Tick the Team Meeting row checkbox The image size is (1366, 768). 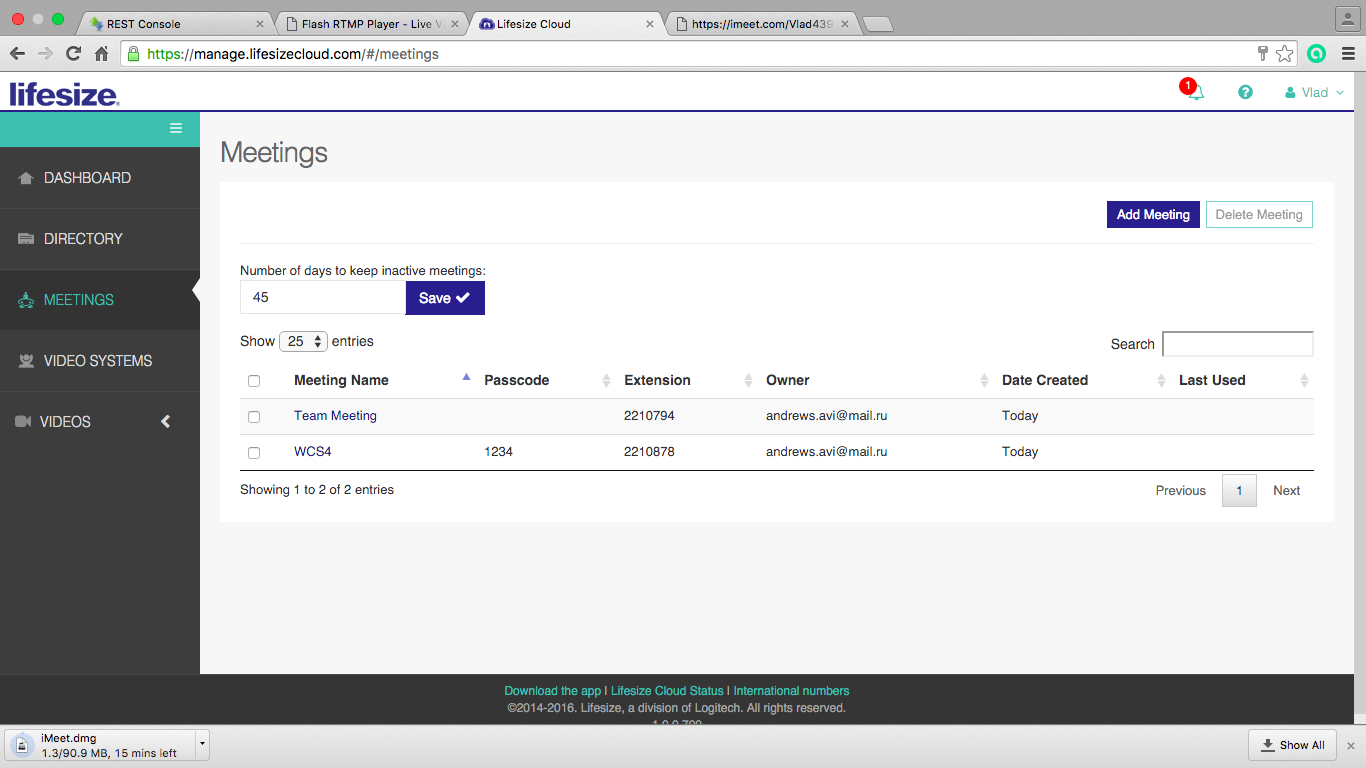pos(254,417)
